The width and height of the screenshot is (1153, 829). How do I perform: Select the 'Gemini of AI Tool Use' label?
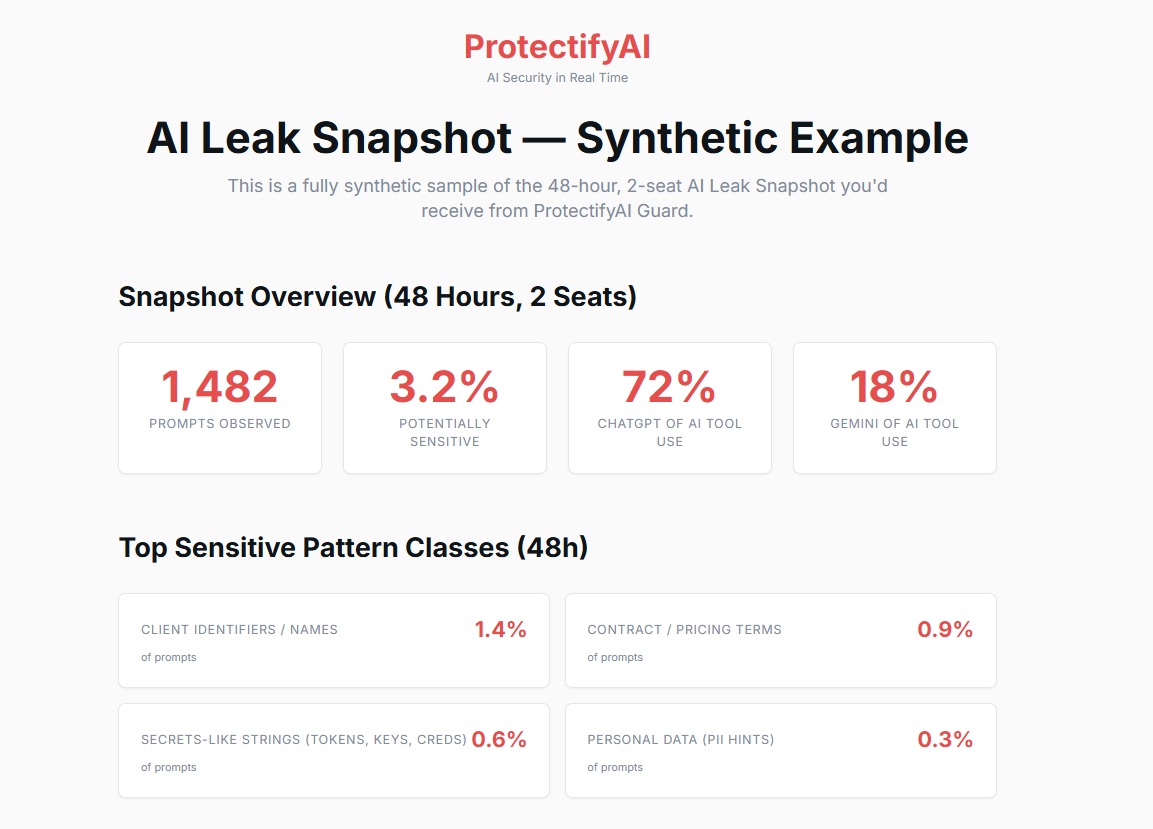click(x=894, y=432)
